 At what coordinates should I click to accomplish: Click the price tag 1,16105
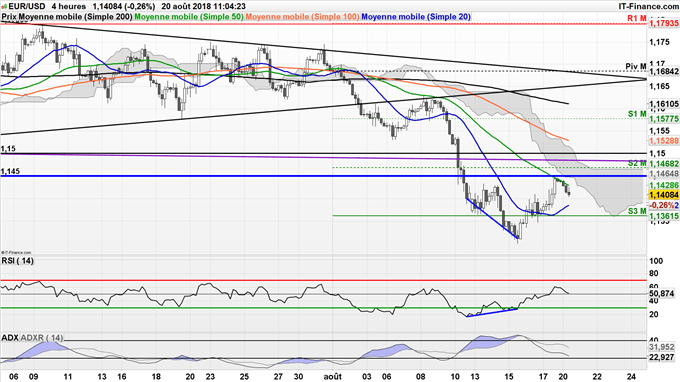point(663,104)
